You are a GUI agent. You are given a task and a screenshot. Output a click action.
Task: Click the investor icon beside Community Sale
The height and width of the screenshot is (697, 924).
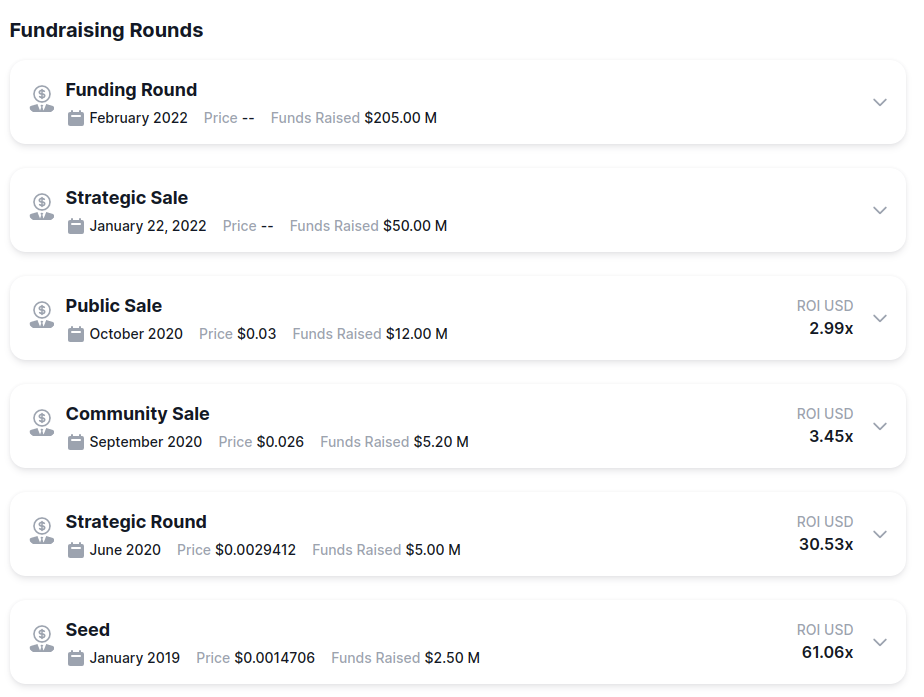click(42, 422)
